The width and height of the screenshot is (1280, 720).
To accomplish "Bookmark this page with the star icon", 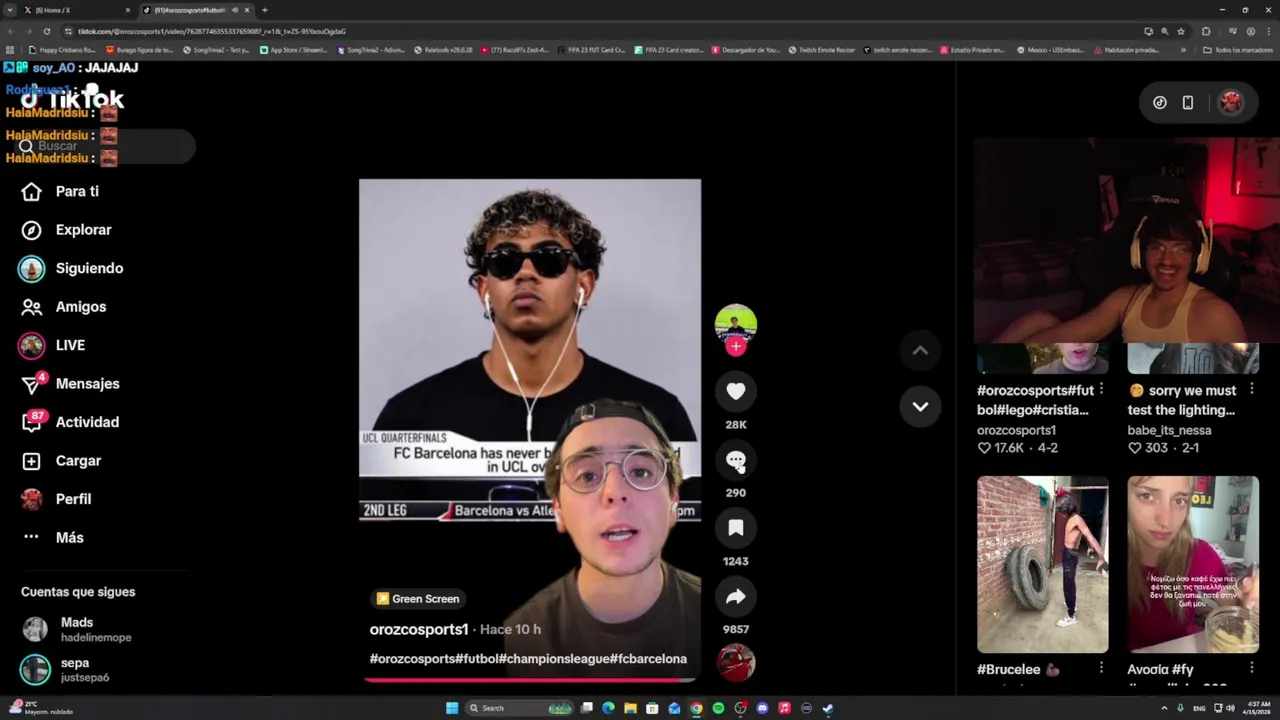I will point(1181,31).
